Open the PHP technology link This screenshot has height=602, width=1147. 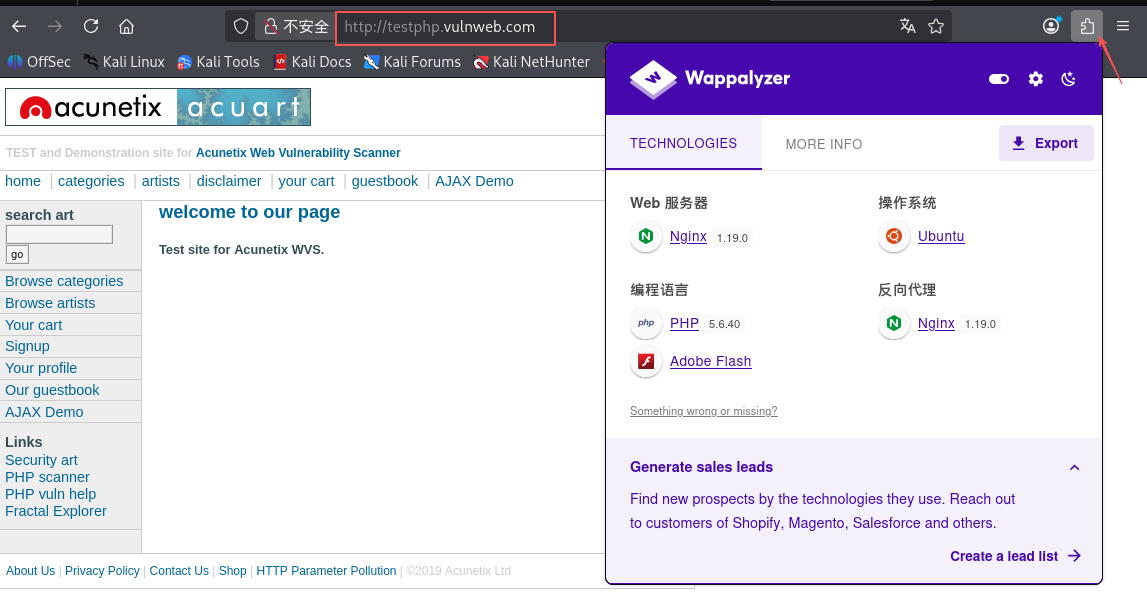(685, 323)
